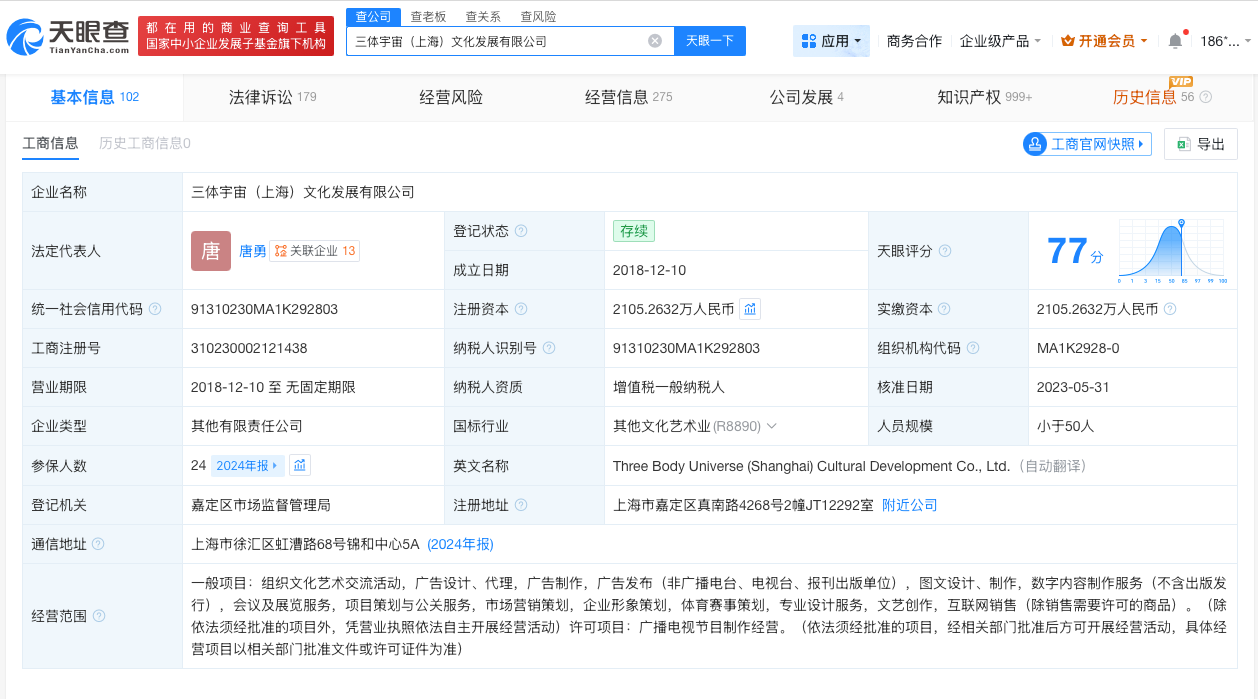1258x699 pixels.
Task: Click the 77分 score value
Action: [x=1075, y=251]
